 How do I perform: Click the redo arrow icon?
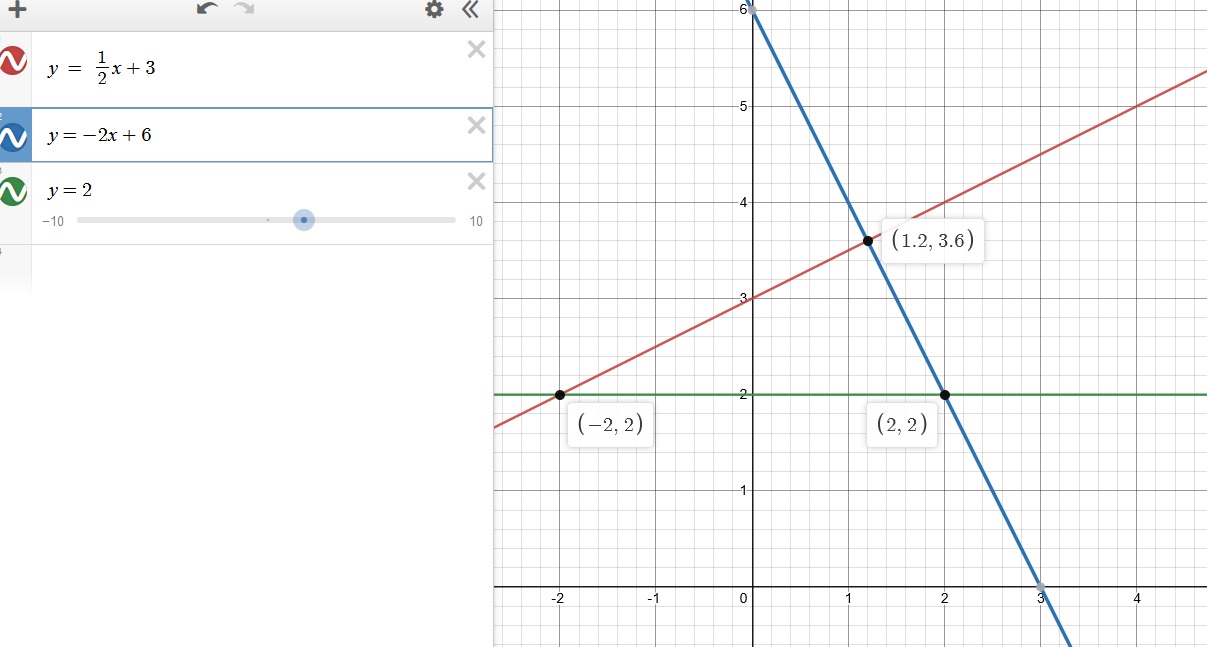243,9
